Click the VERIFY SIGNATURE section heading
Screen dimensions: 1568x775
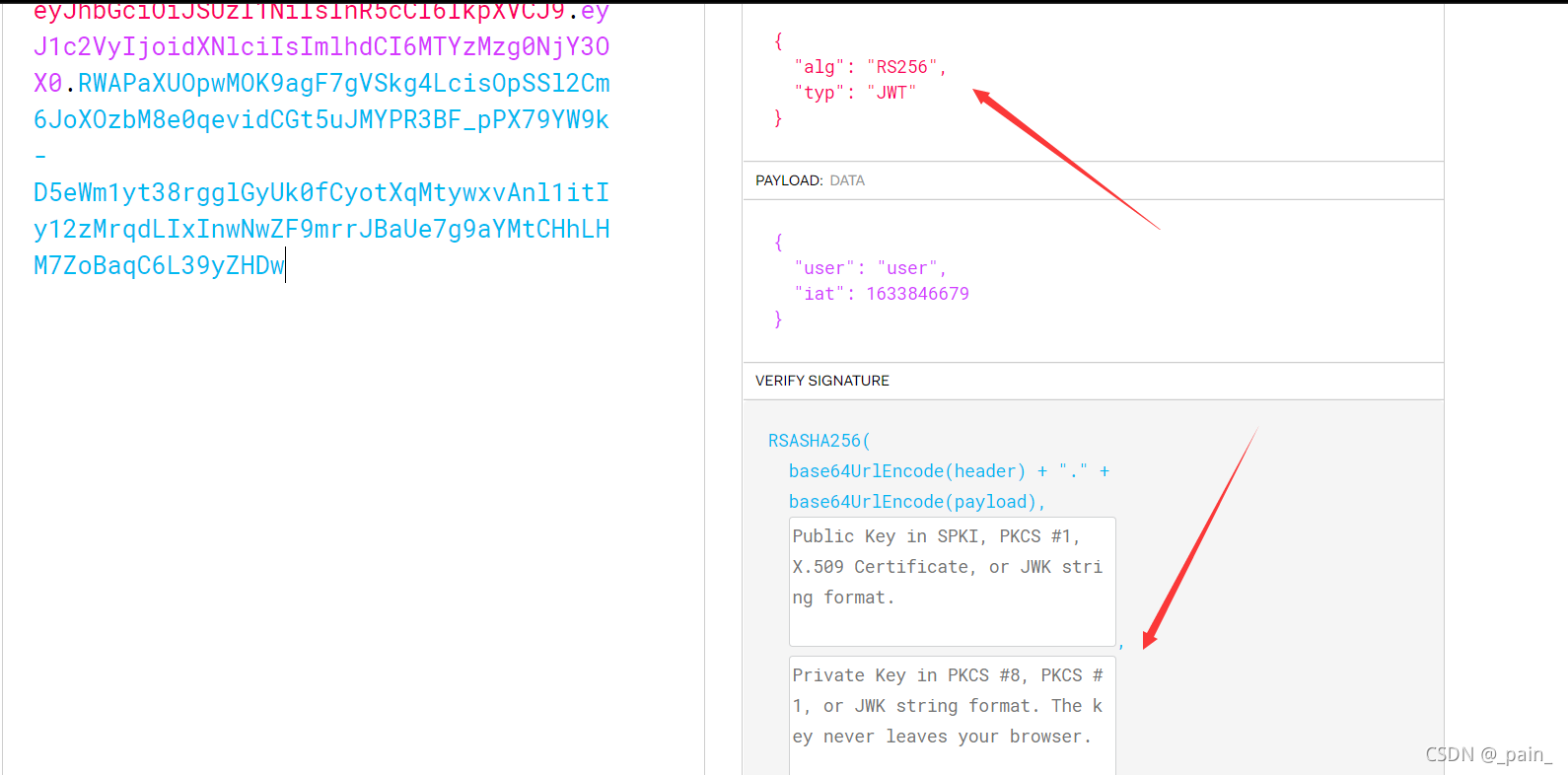tap(822, 381)
